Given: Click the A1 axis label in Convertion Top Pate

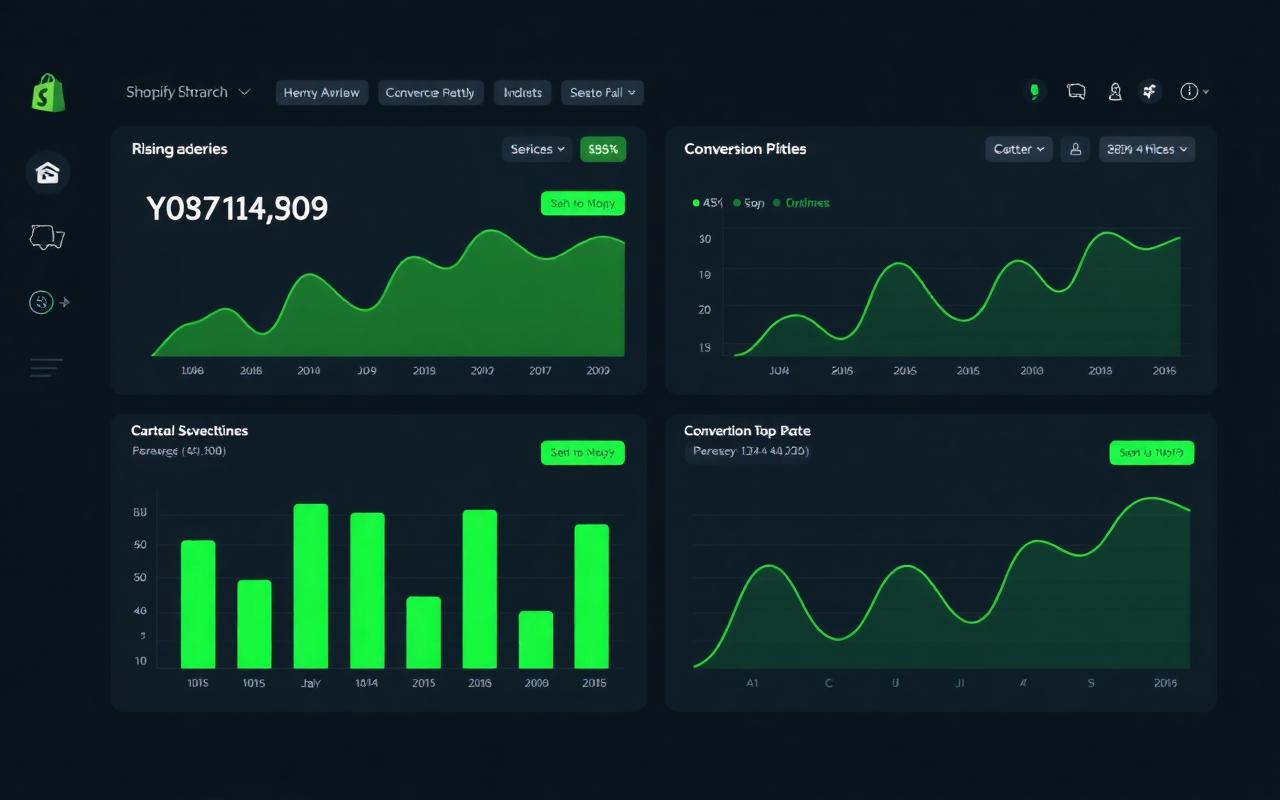Looking at the screenshot, I should point(752,684).
